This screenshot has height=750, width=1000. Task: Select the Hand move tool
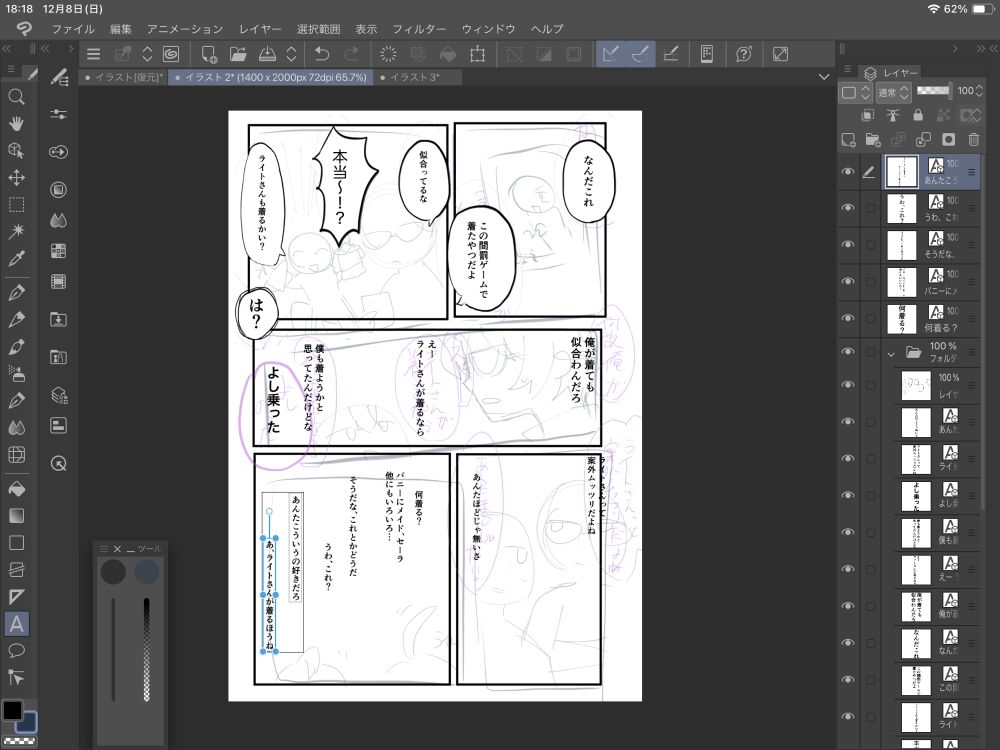(16, 123)
